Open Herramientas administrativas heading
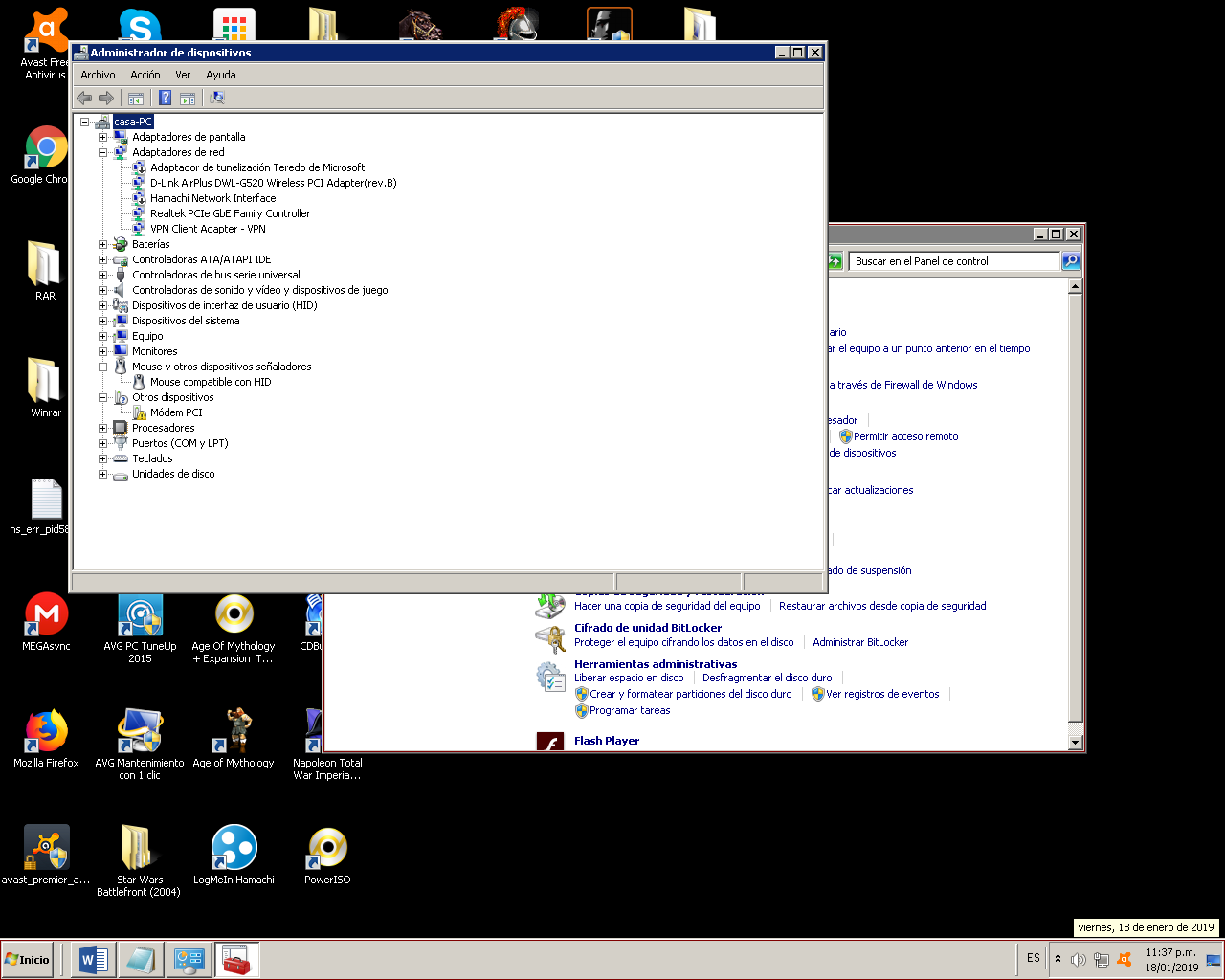 [x=656, y=664]
